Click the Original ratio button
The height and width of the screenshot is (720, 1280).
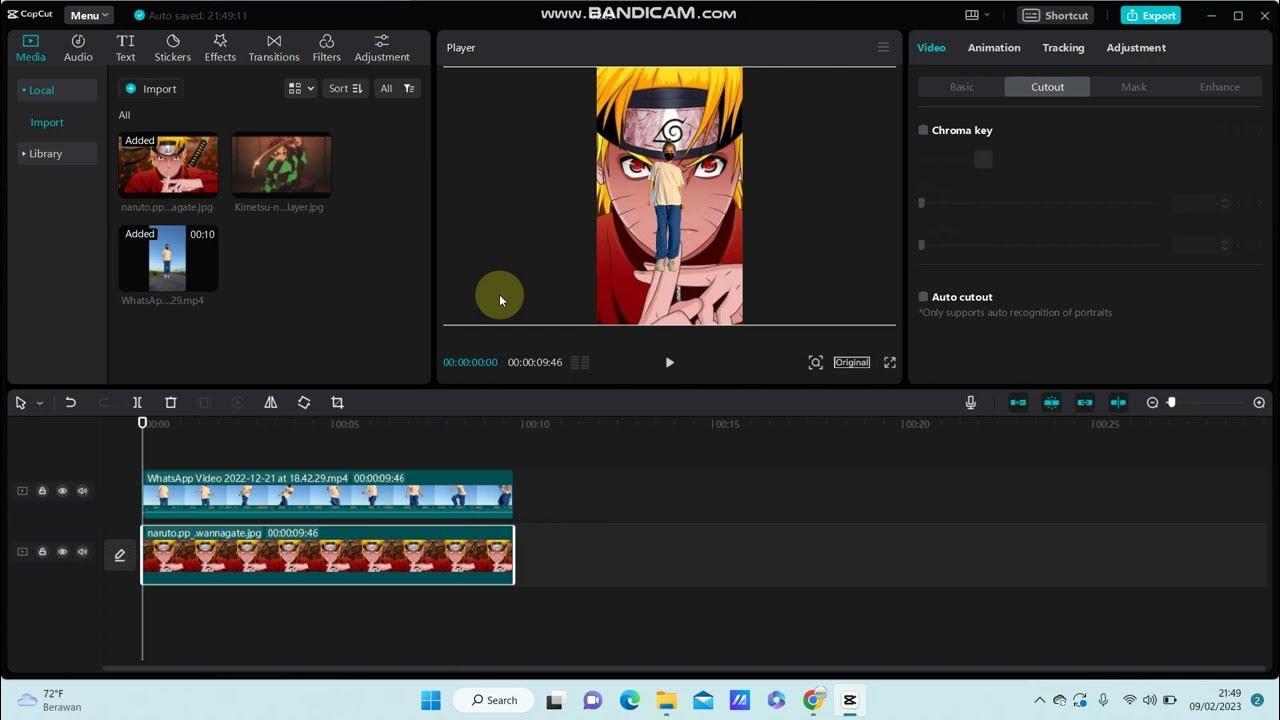(852, 362)
